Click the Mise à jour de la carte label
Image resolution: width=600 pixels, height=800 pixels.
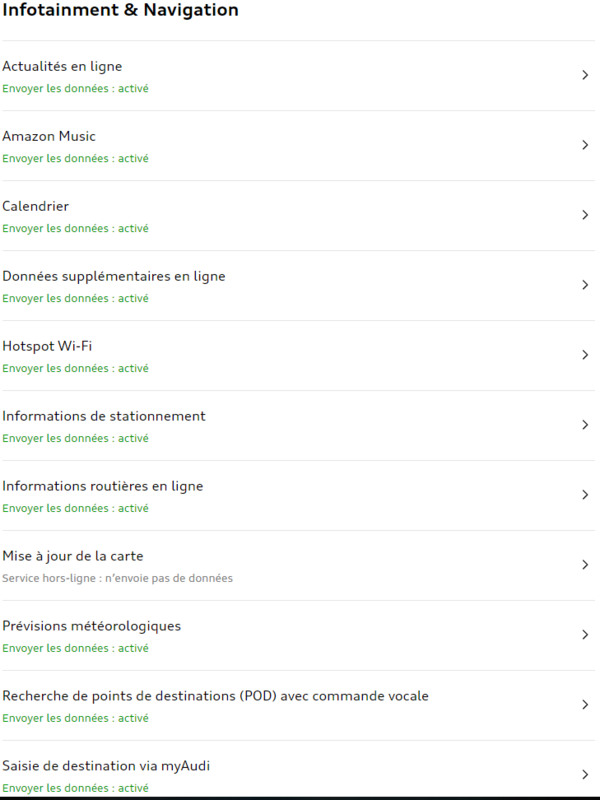click(x=80, y=557)
